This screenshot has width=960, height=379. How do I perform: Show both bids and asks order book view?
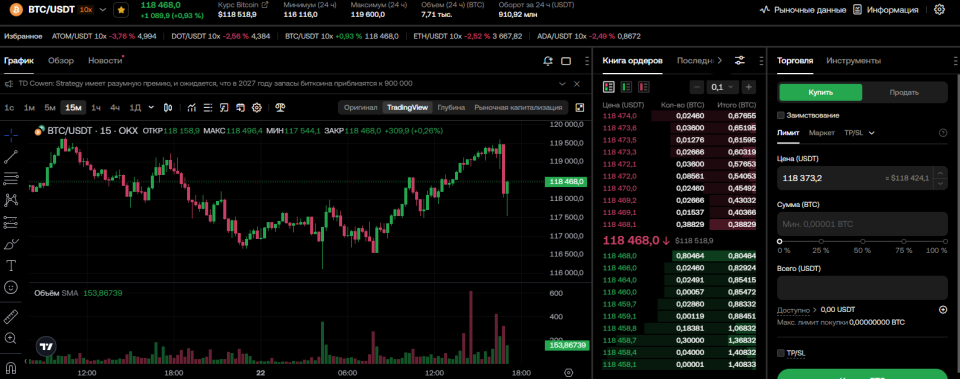point(609,87)
